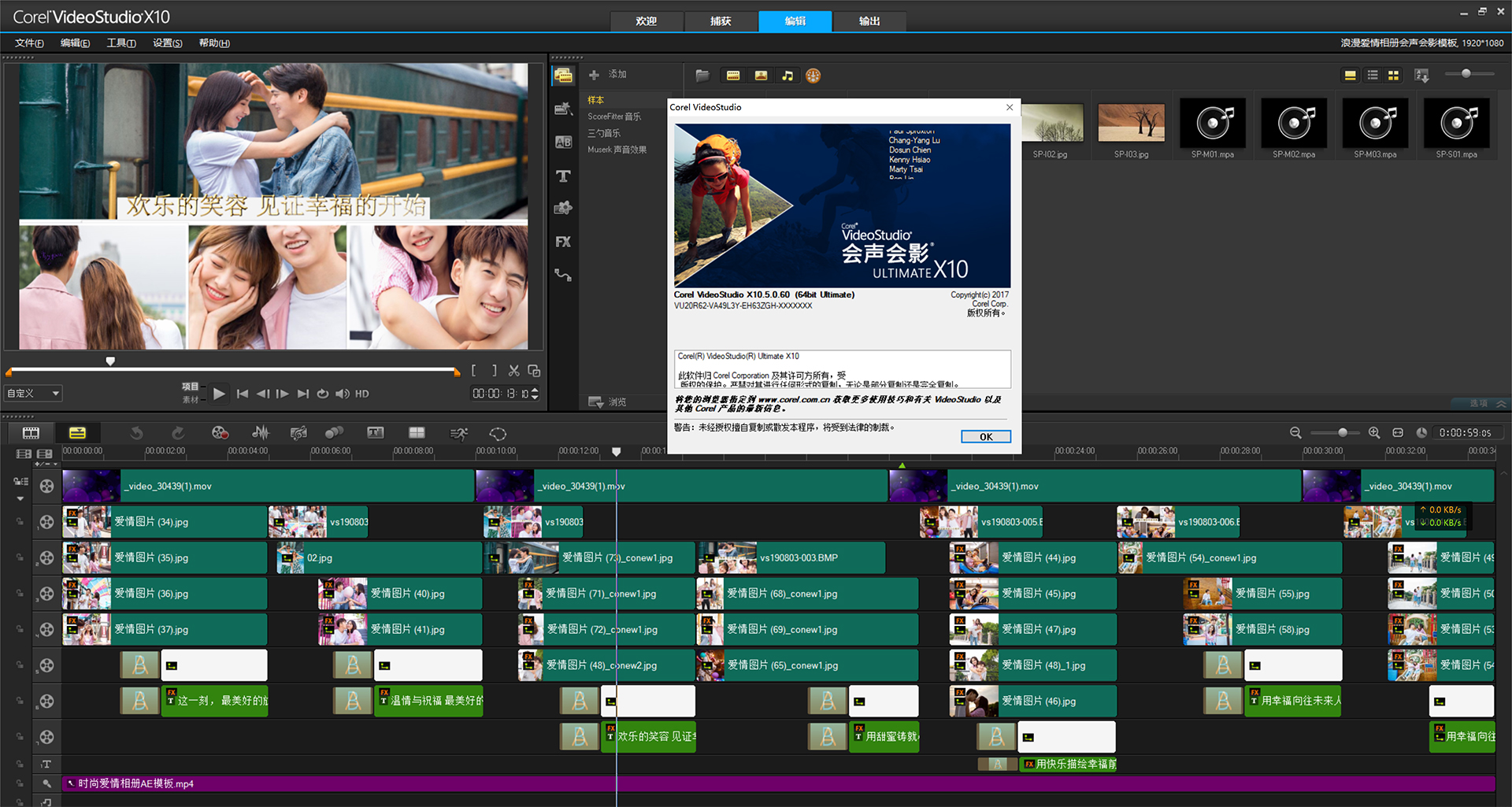The image size is (1512, 807).
Task: Open the record/capture option icon
Action: click(x=220, y=433)
